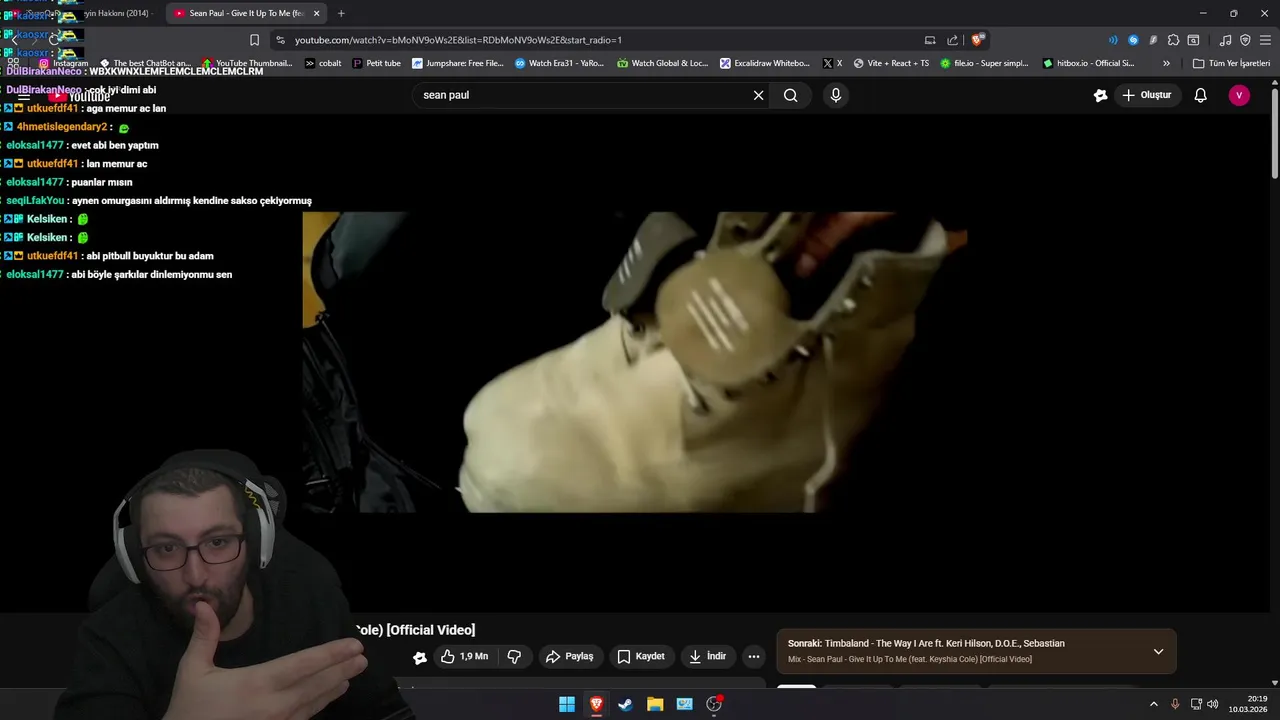Click the share page icon in address bar
The width and height of the screenshot is (1280, 720).
click(x=952, y=40)
